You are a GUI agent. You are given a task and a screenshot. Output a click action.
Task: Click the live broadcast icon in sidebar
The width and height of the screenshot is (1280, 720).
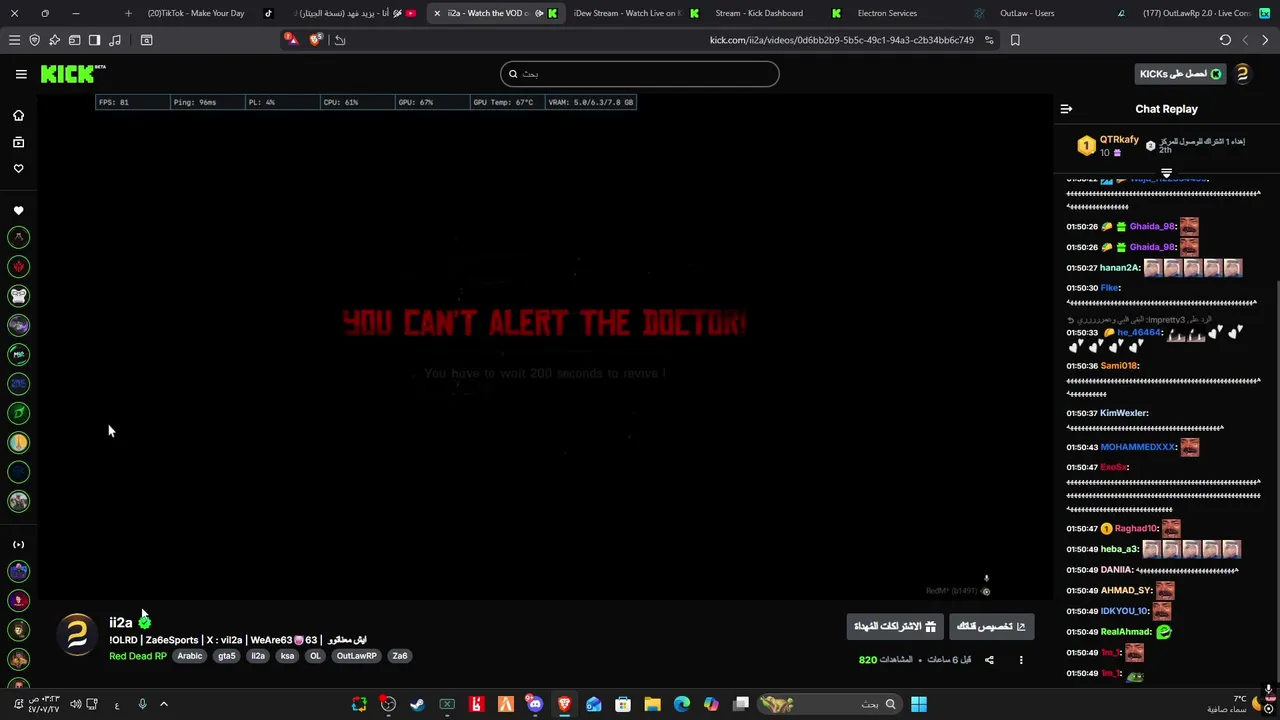pos(18,545)
